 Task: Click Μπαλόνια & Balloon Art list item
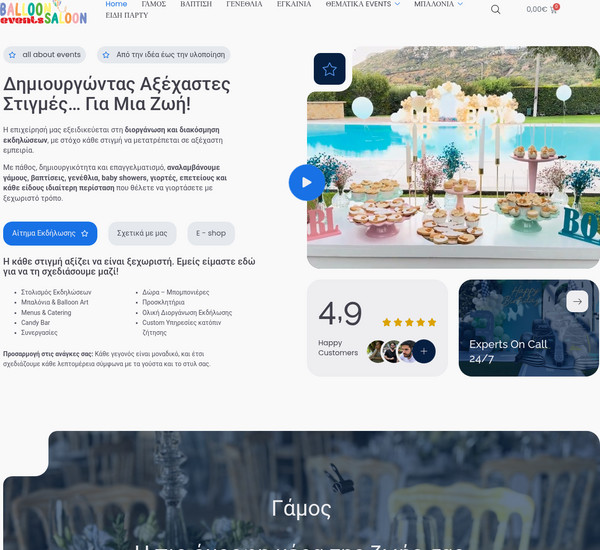coord(55,302)
